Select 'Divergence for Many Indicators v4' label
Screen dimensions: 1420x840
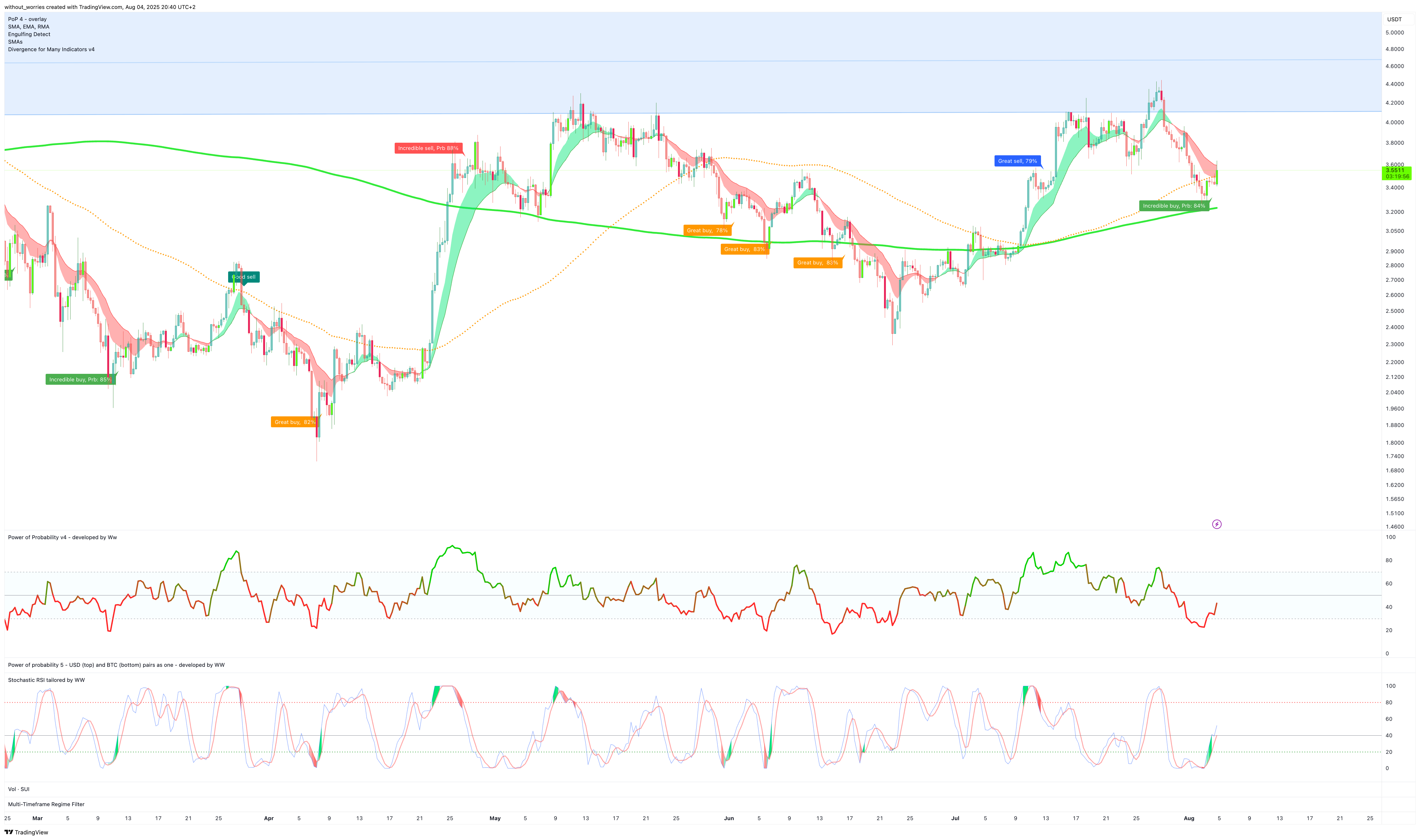51,49
